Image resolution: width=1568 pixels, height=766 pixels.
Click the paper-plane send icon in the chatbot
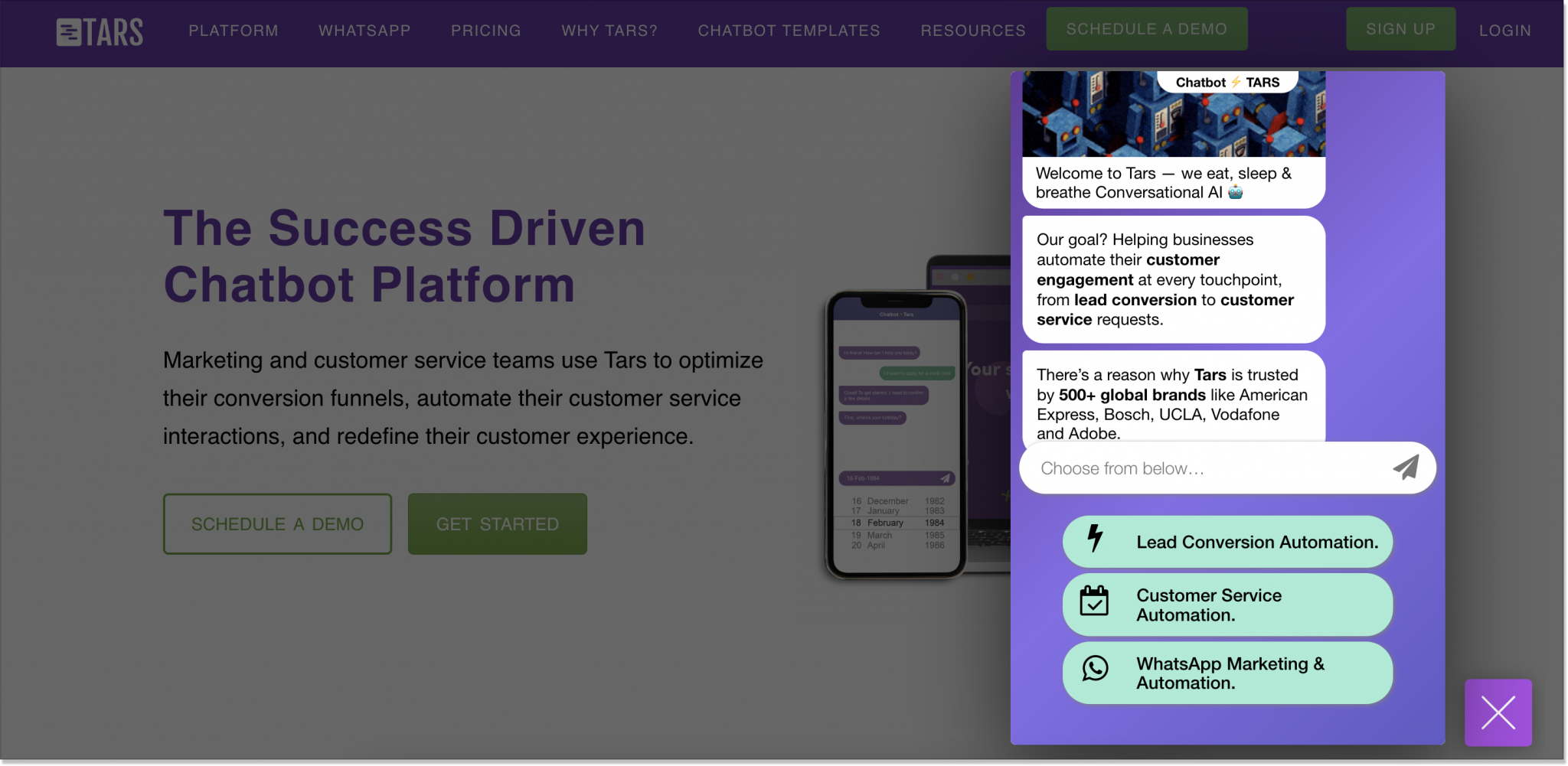[x=1406, y=468]
